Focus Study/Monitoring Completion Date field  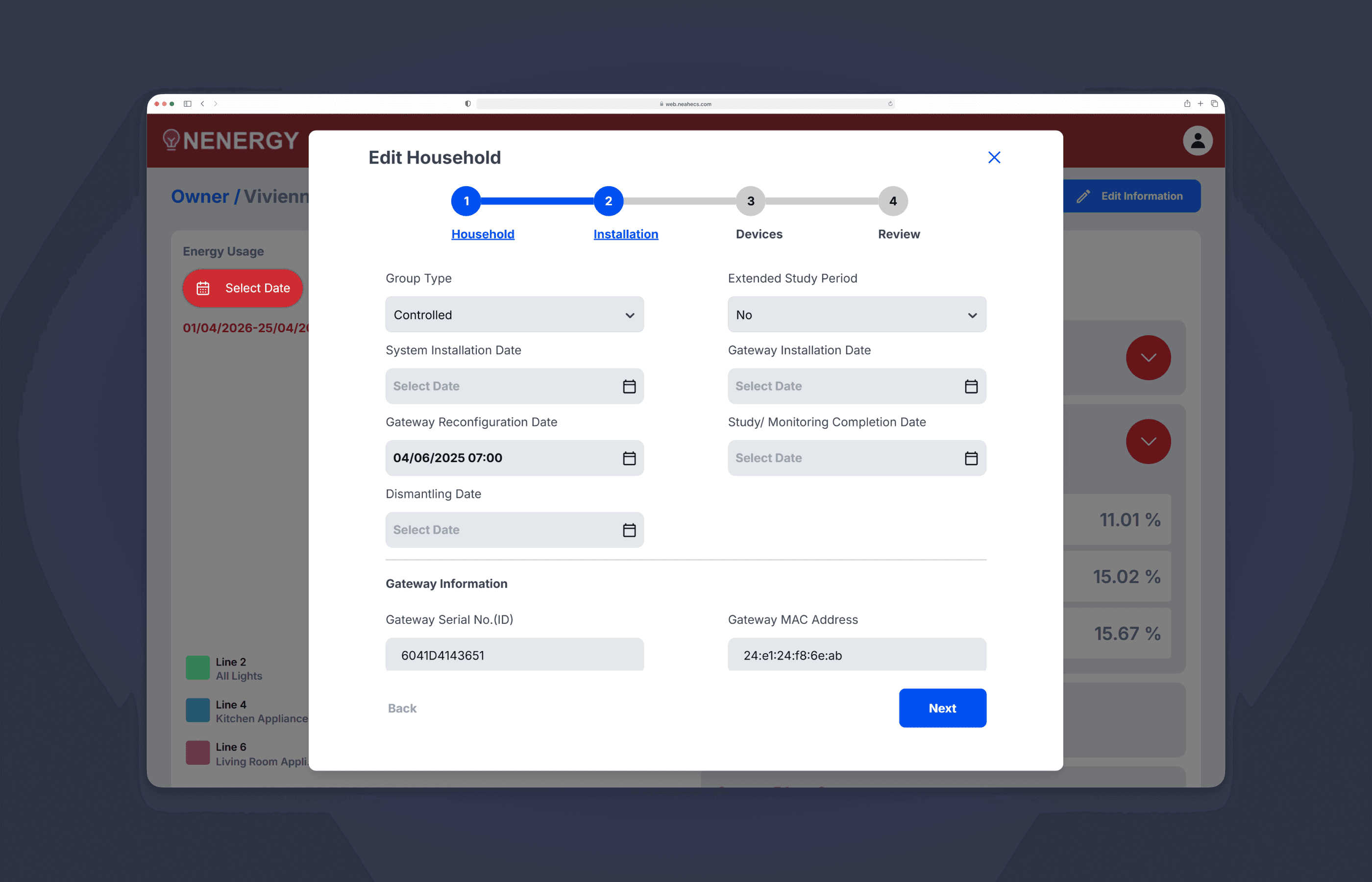[x=857, y=458]
